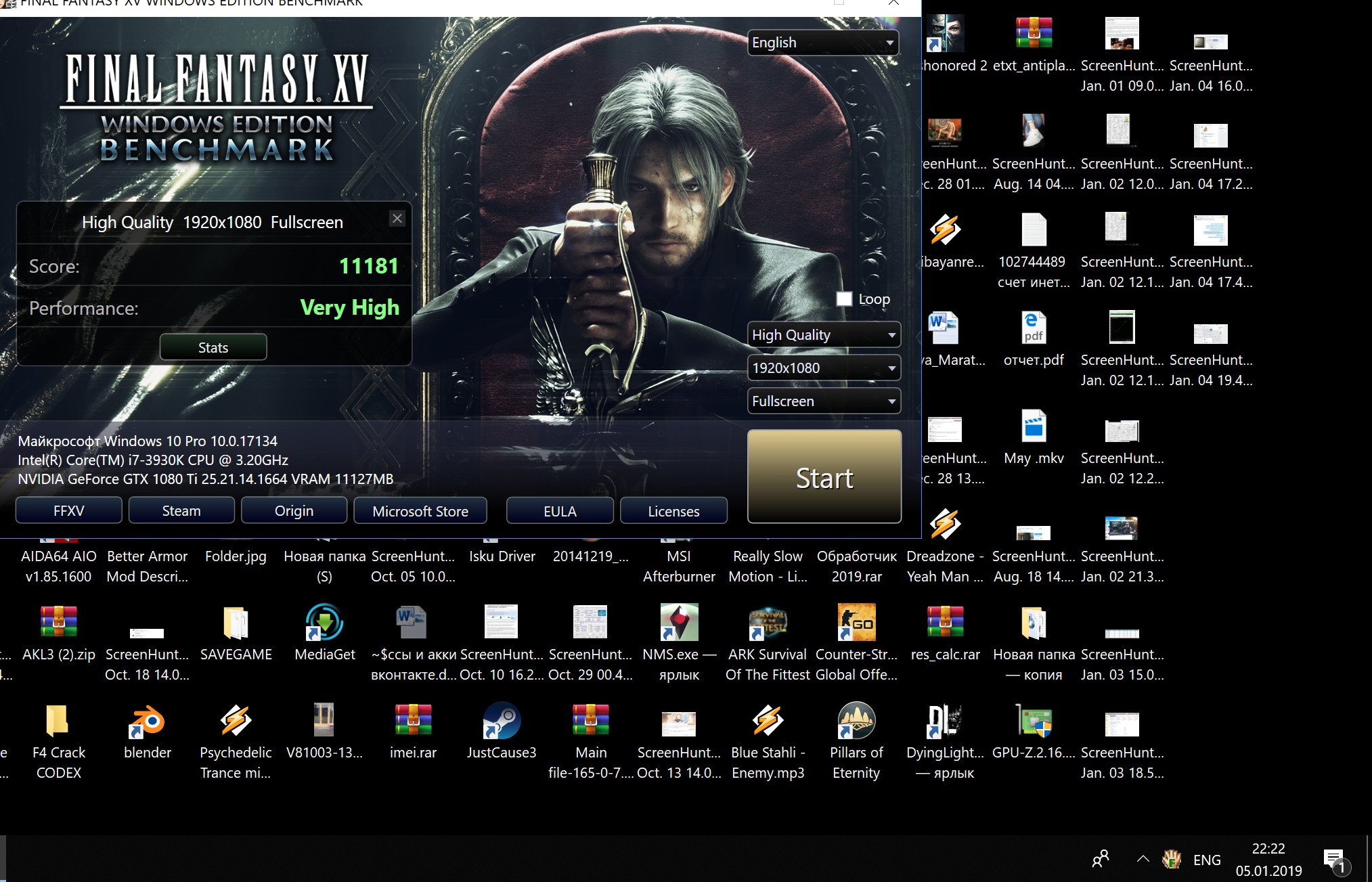The height and width of the screenshot is (882, 1372).
Task: Click the Microsoft Store button
Action: click(420, 511)
